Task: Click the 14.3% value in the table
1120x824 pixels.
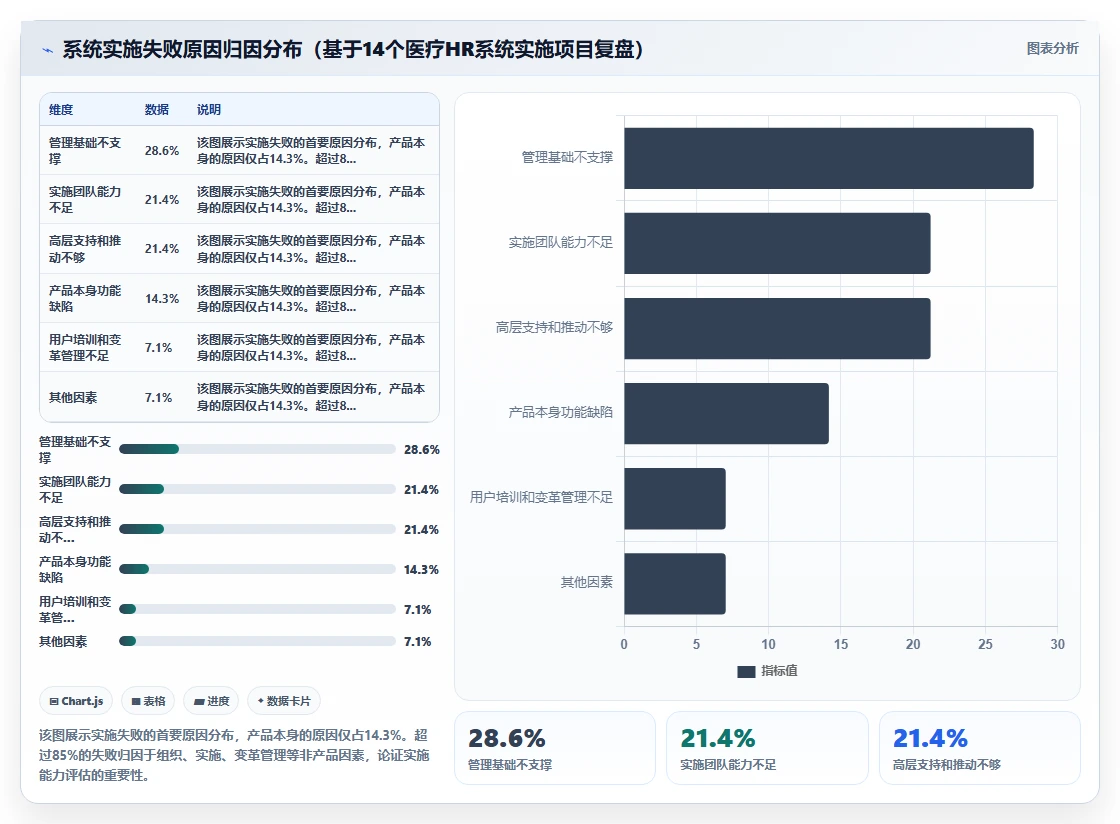Action: (161, 298)
